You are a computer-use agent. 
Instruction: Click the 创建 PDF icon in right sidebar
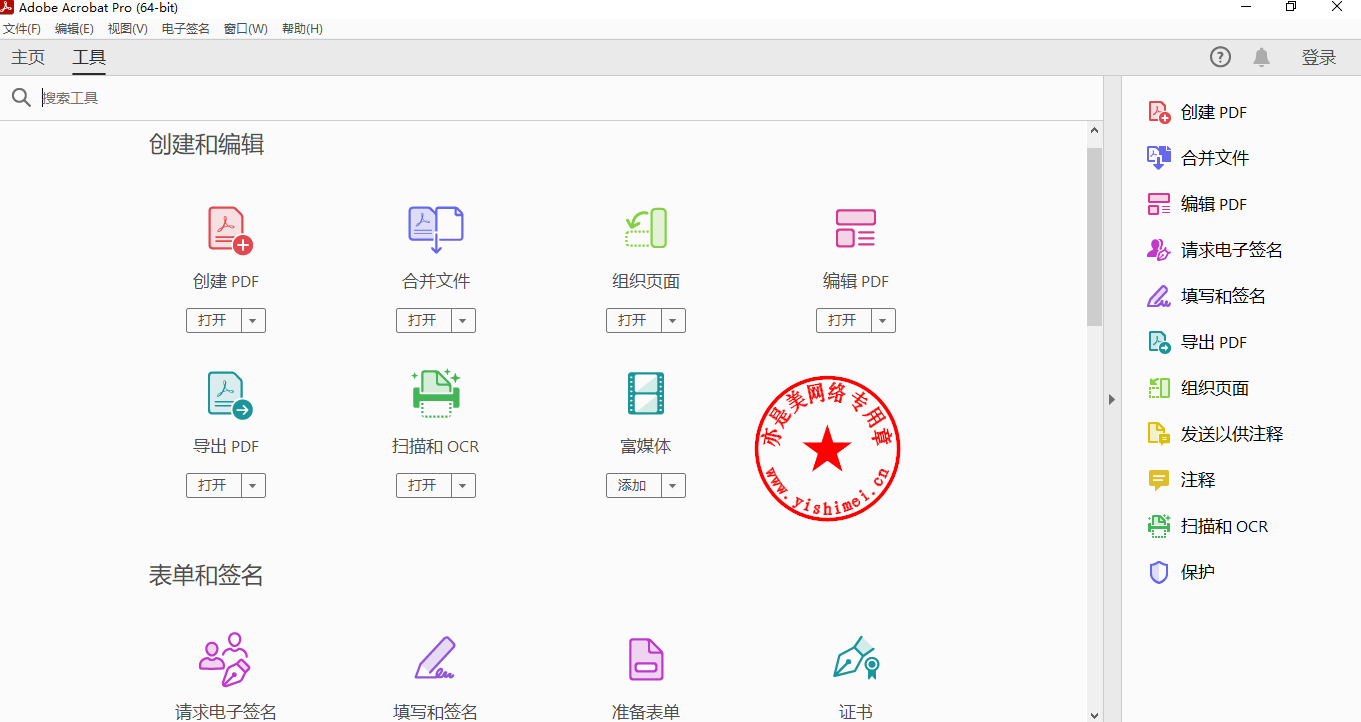tap(1159, 112)
